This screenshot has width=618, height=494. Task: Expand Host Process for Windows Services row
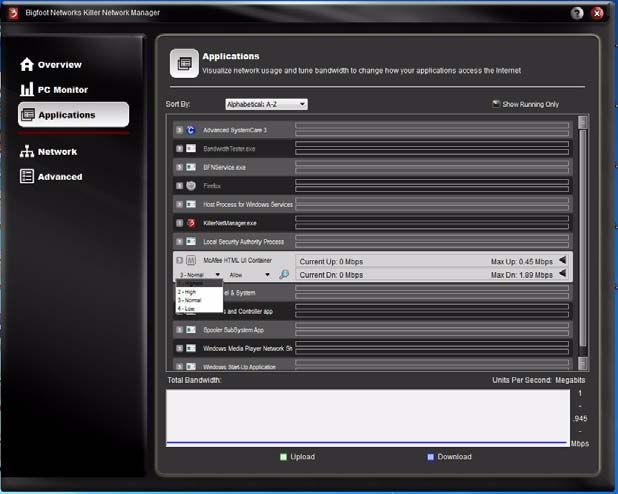point(179,204)
